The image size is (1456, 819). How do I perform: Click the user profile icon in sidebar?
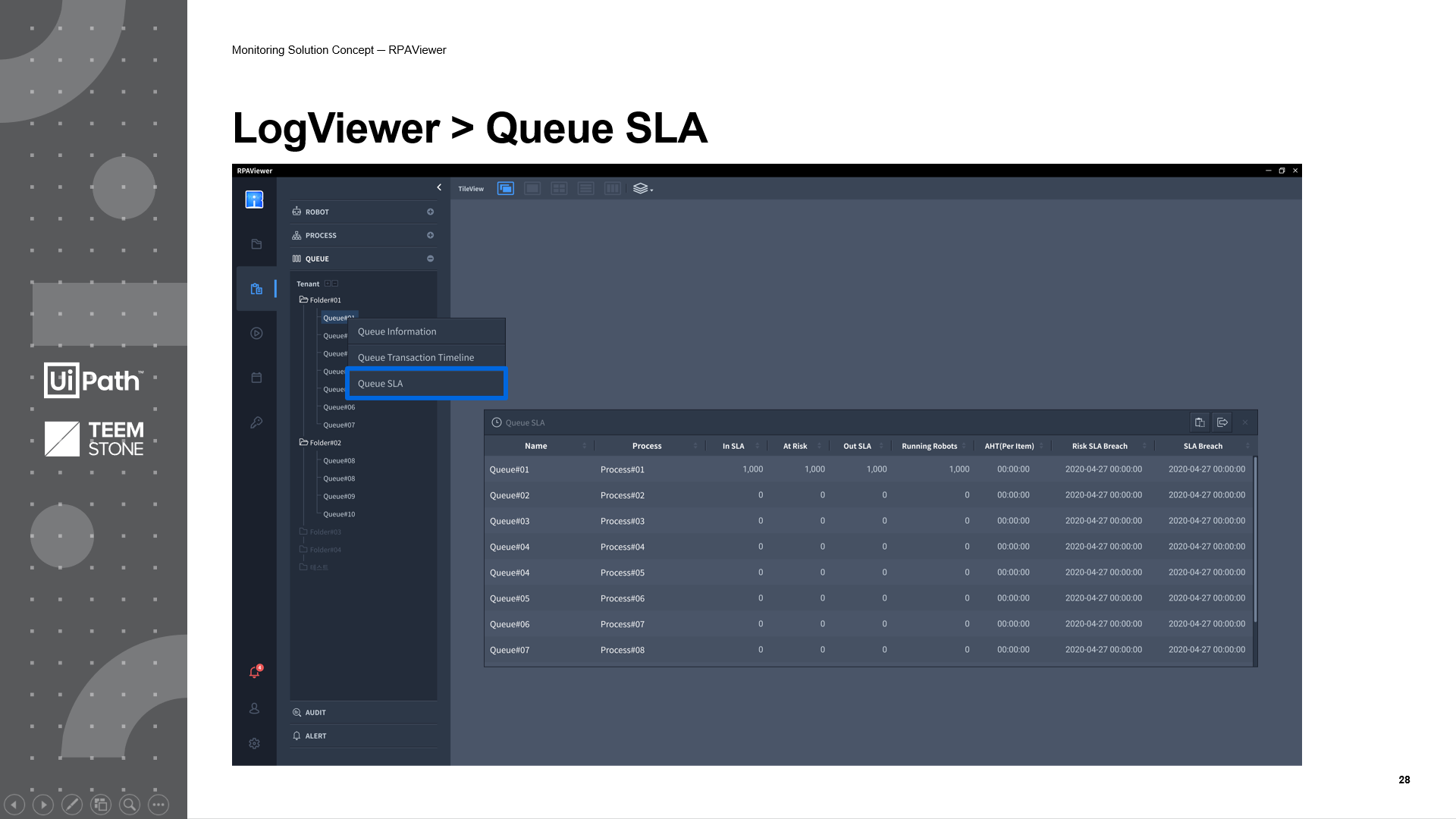[255, 708]
